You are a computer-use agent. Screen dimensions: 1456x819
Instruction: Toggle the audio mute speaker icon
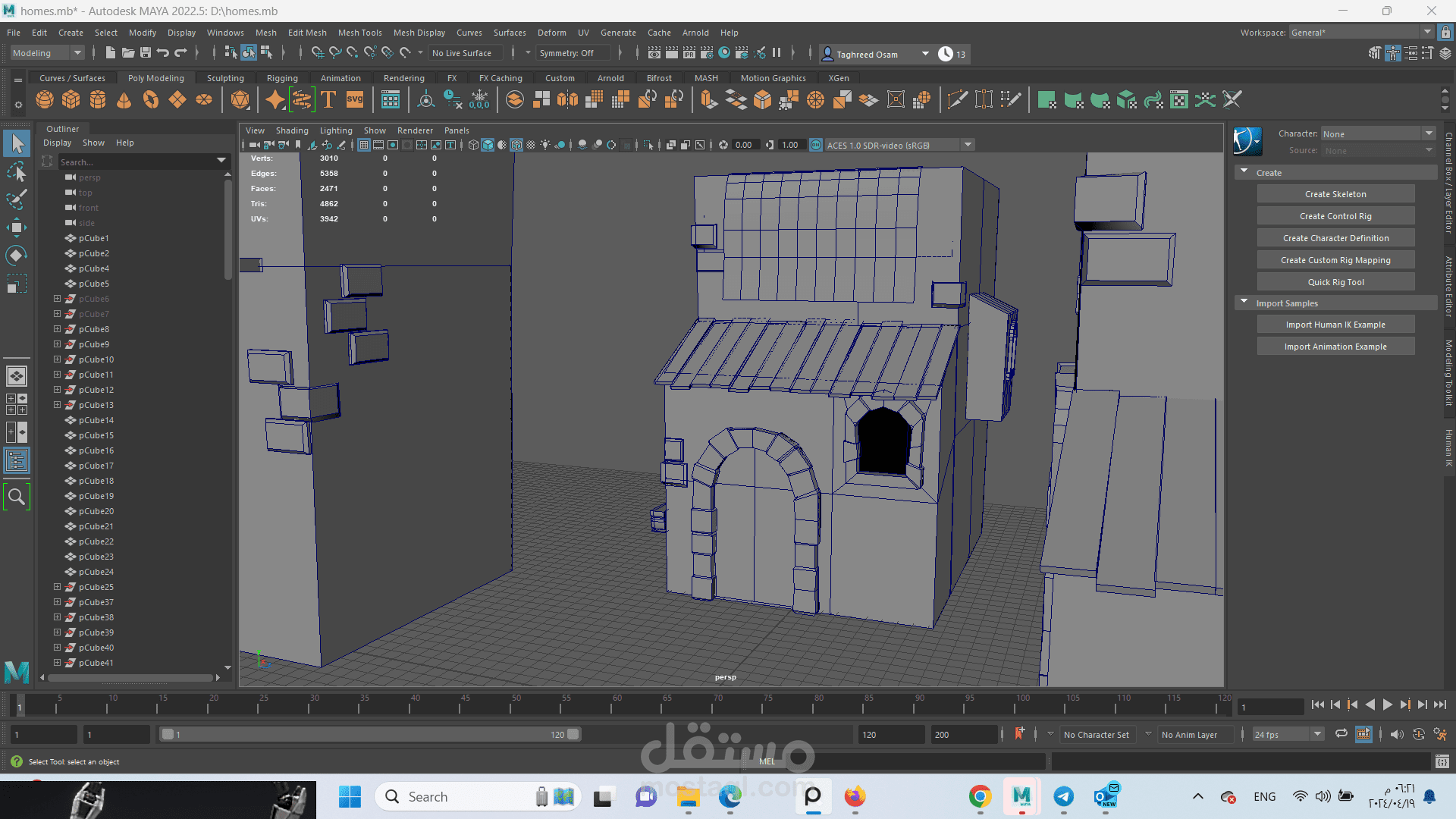pos(1397,734)
